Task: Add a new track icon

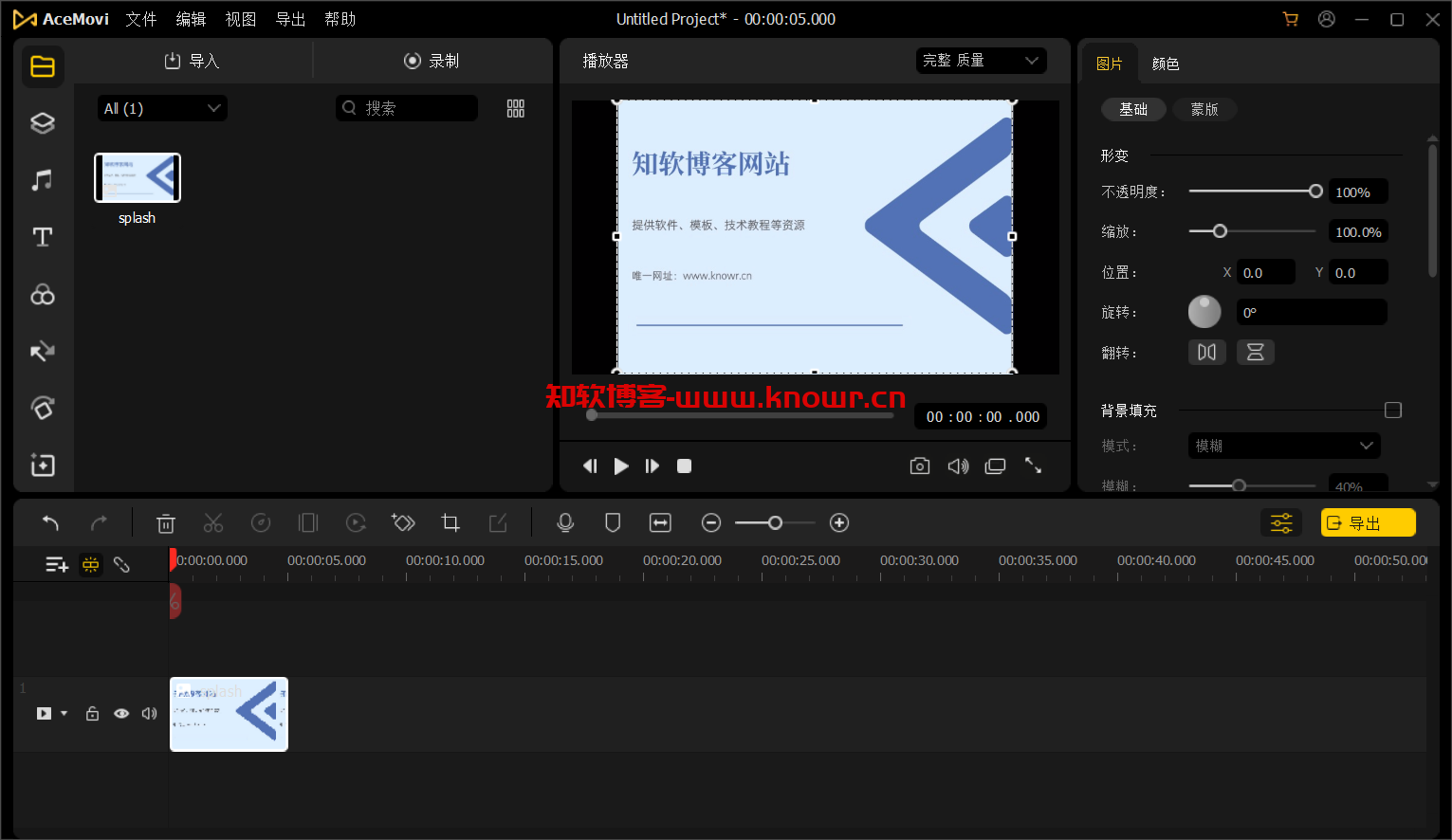Action: click(x=57, y=564)
